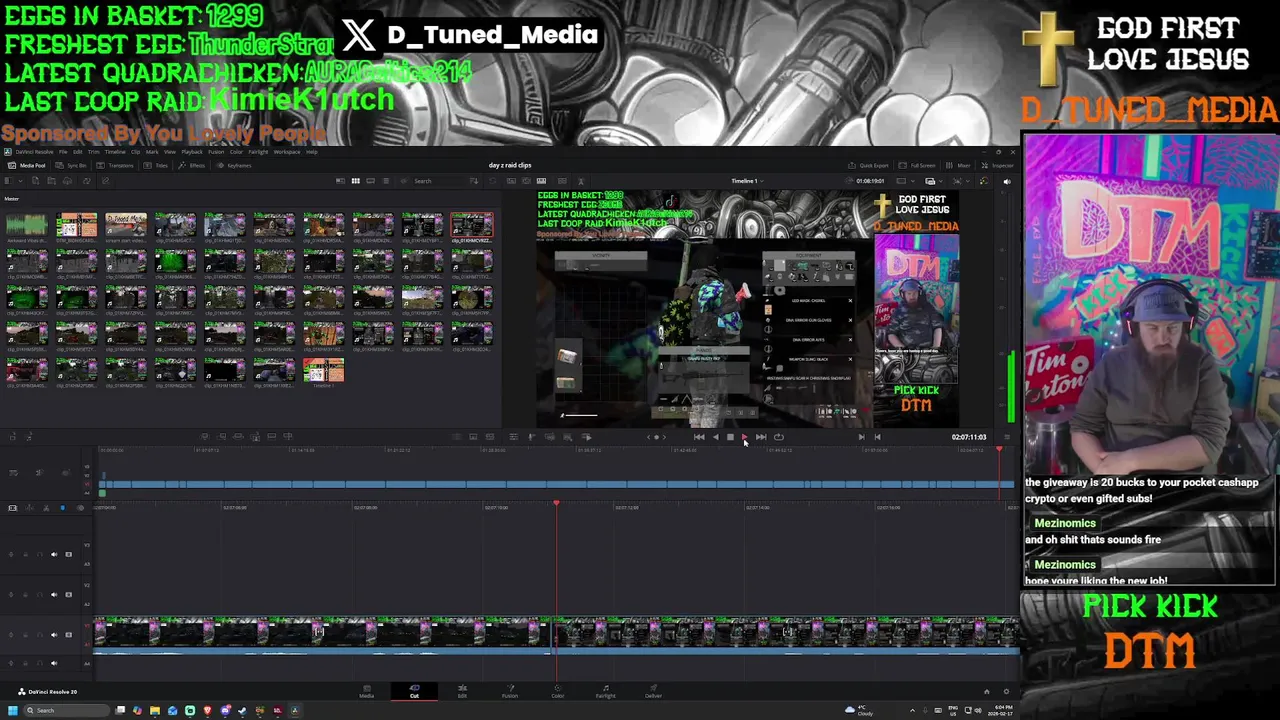This screenshot has height=720, width=1280.
Task: Click the 02:07:11:03 timecode display
Action: click(x=969, y=437)
